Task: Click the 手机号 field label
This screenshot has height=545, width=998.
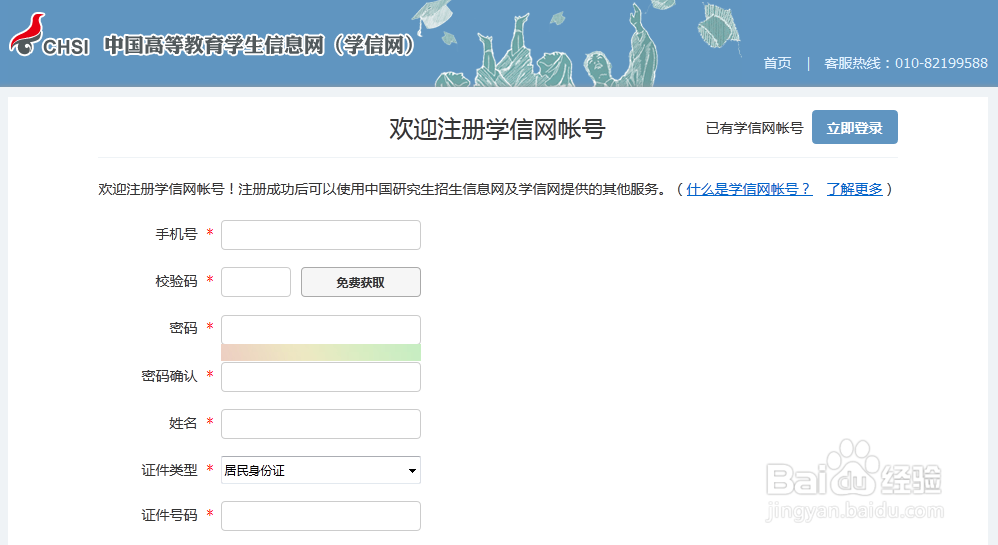Action: click(x=176, y=234)
